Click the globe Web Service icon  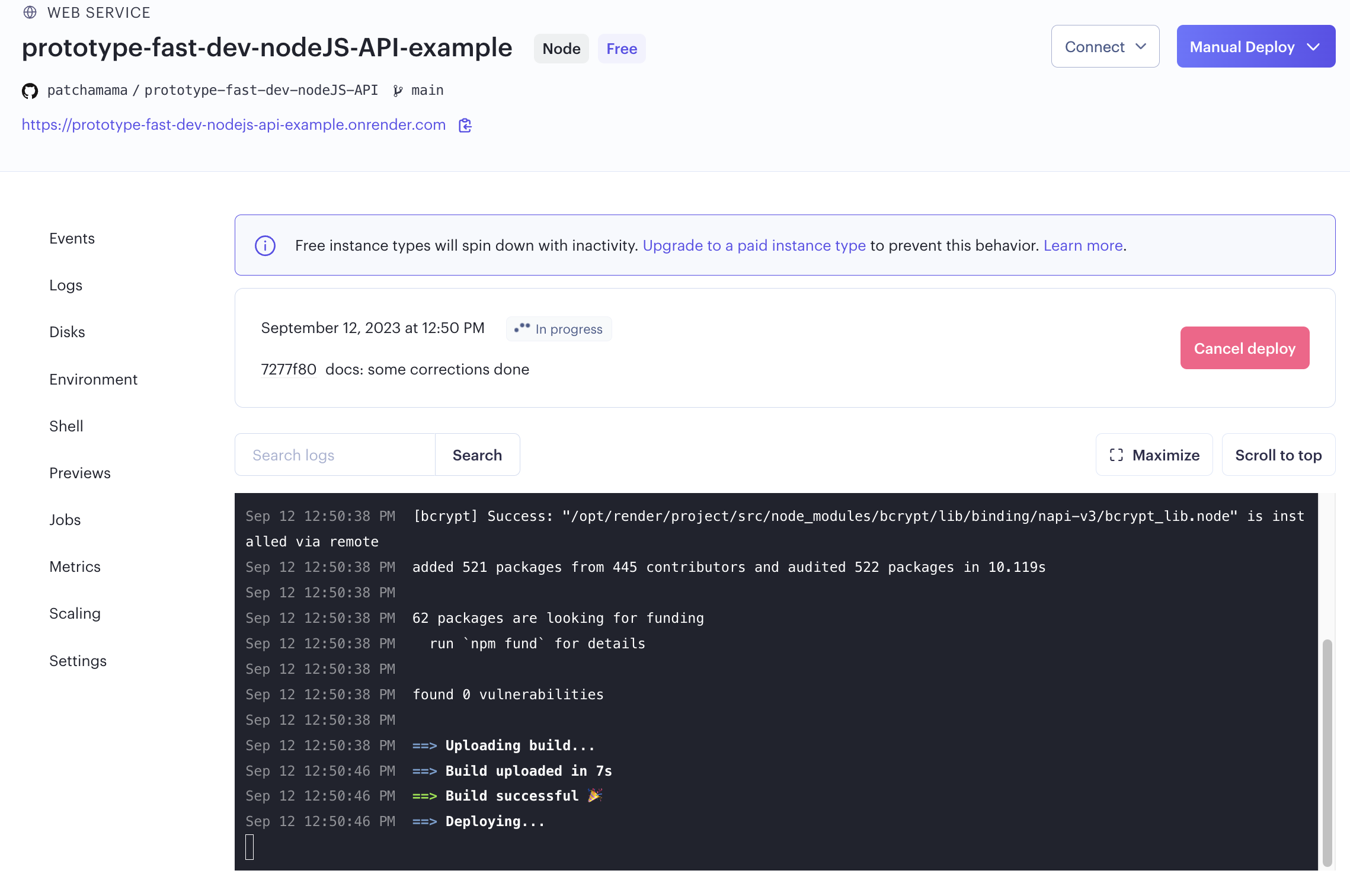point(30,12)
